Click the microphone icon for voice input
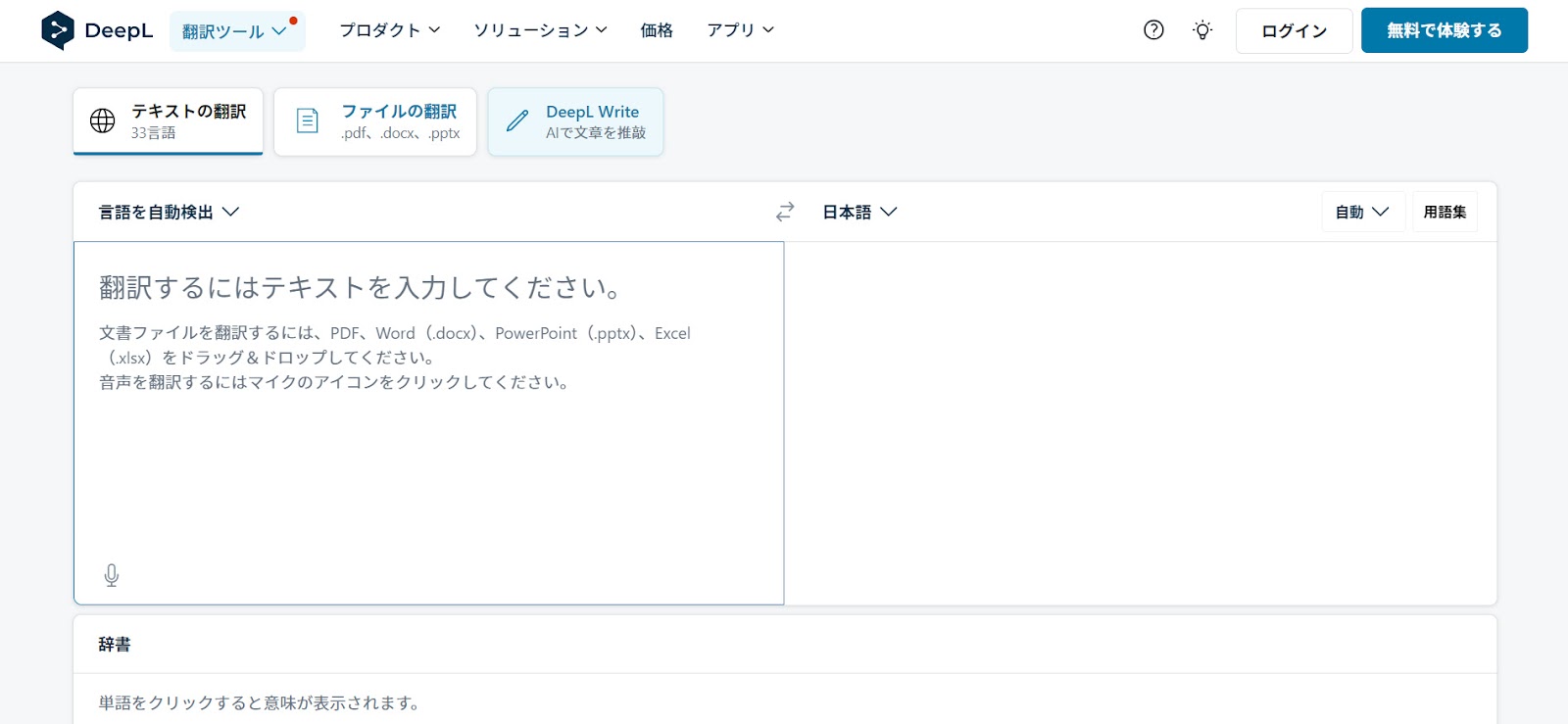Viewport: 1568px width, 724px height. click(x=112, y=575)
